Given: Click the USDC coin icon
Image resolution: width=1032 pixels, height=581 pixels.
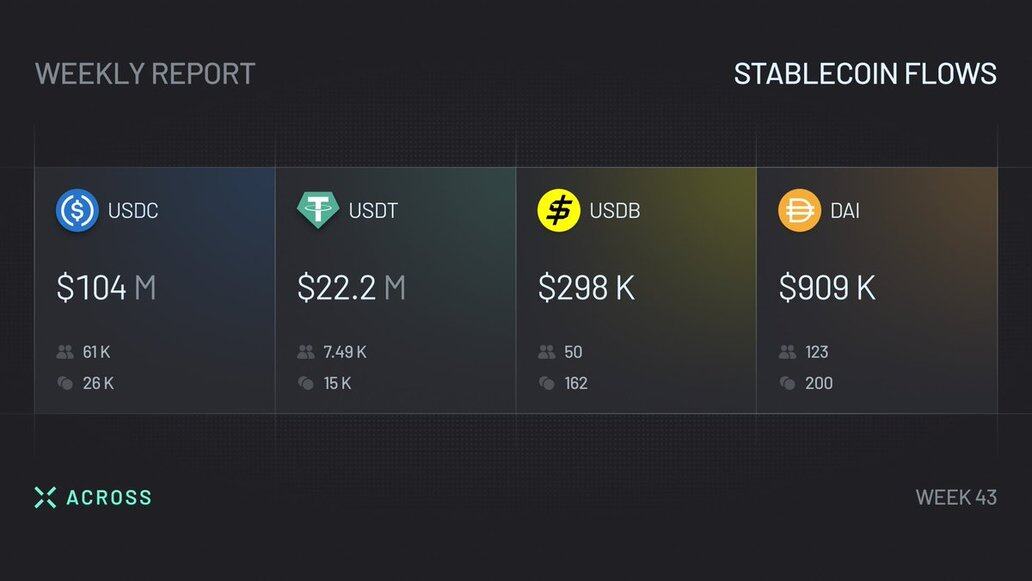Looking at the screenshot, I should tap(77, 211).
